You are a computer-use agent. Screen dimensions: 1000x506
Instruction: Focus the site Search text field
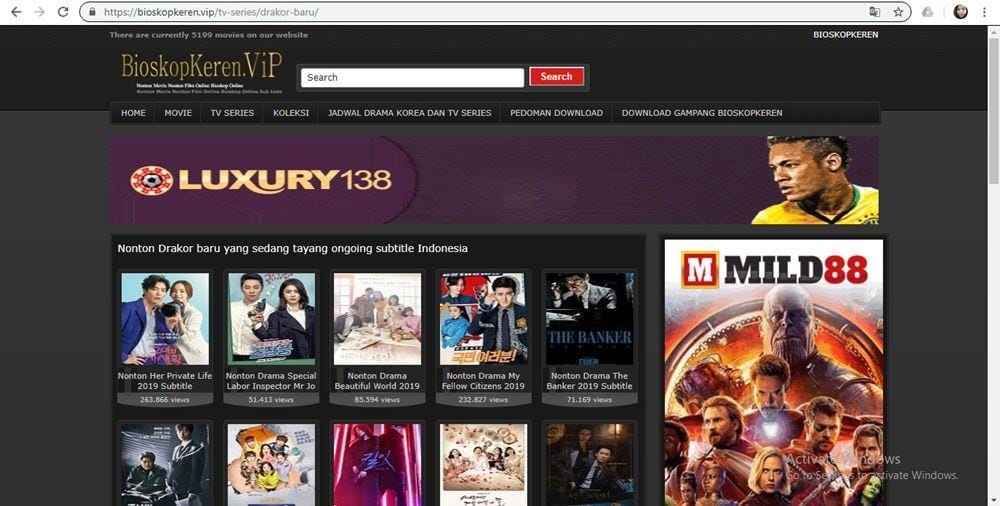(412, 78)
